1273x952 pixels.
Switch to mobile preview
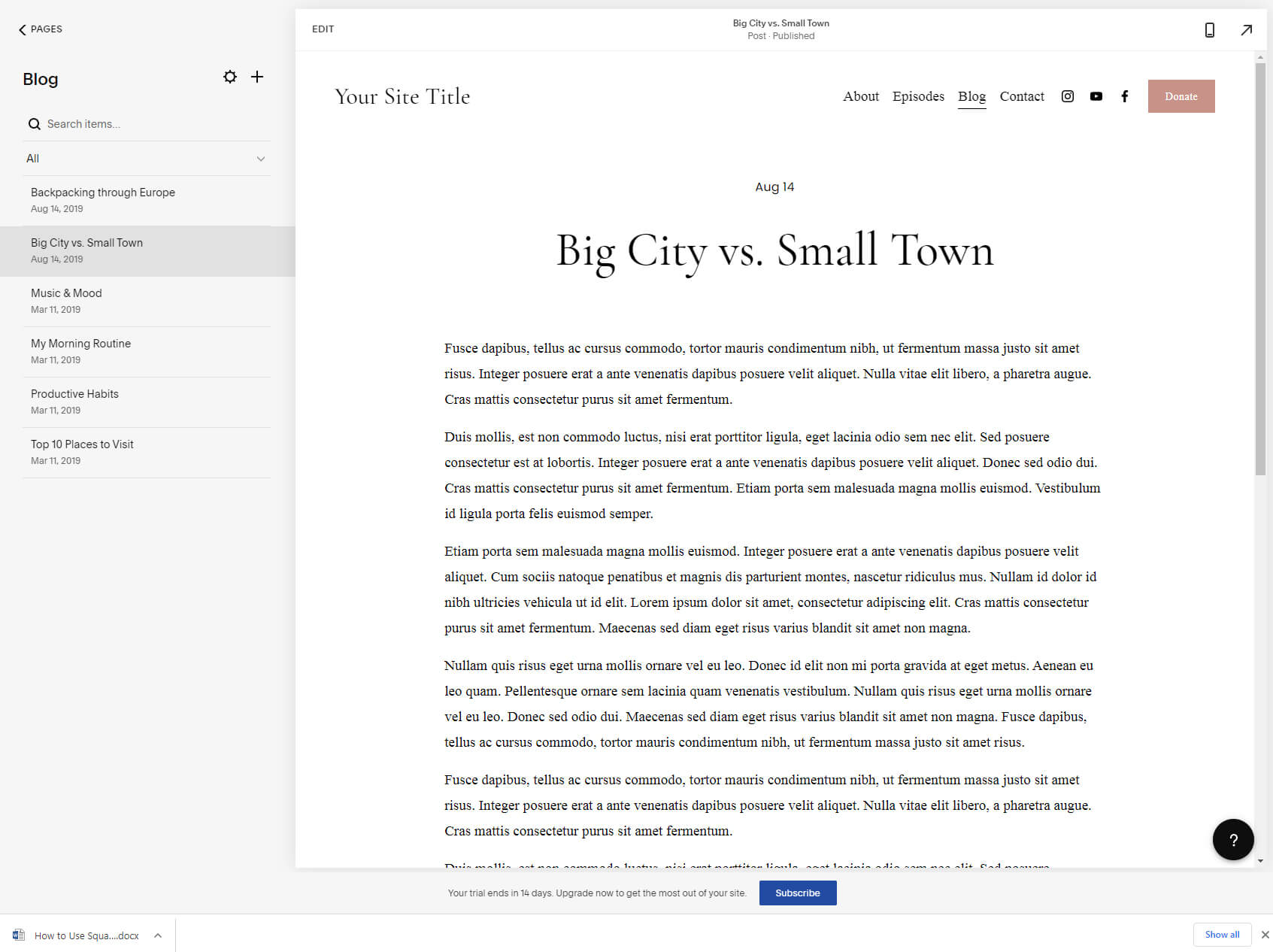tap(1209, 29)
